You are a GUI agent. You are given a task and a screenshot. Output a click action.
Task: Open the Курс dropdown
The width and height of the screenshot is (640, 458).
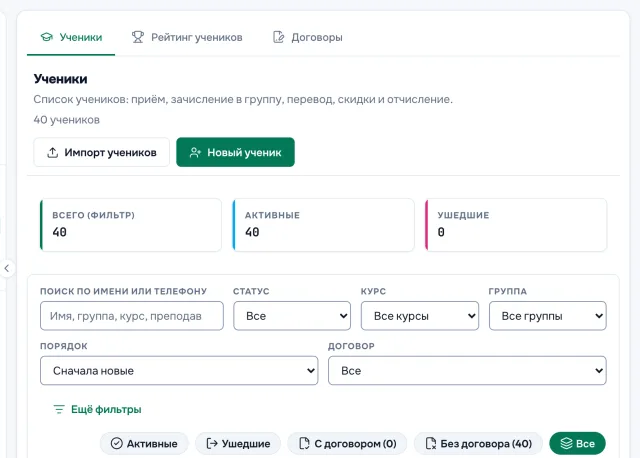point(420,316)
